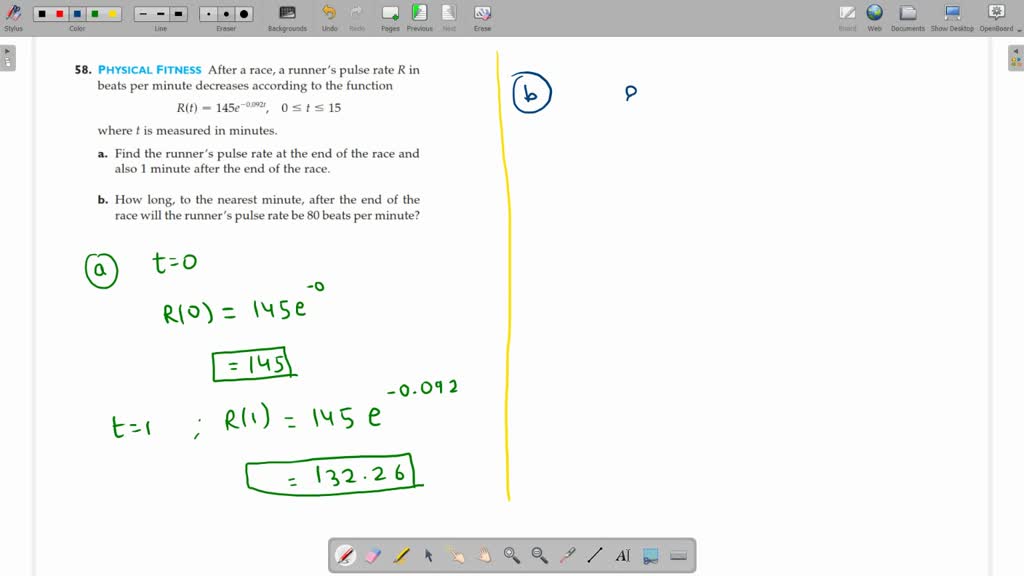Viewport: 1024px width, 576px height.
Task: Activate the hand scroll tool
Action: click(x=485, y=555)
